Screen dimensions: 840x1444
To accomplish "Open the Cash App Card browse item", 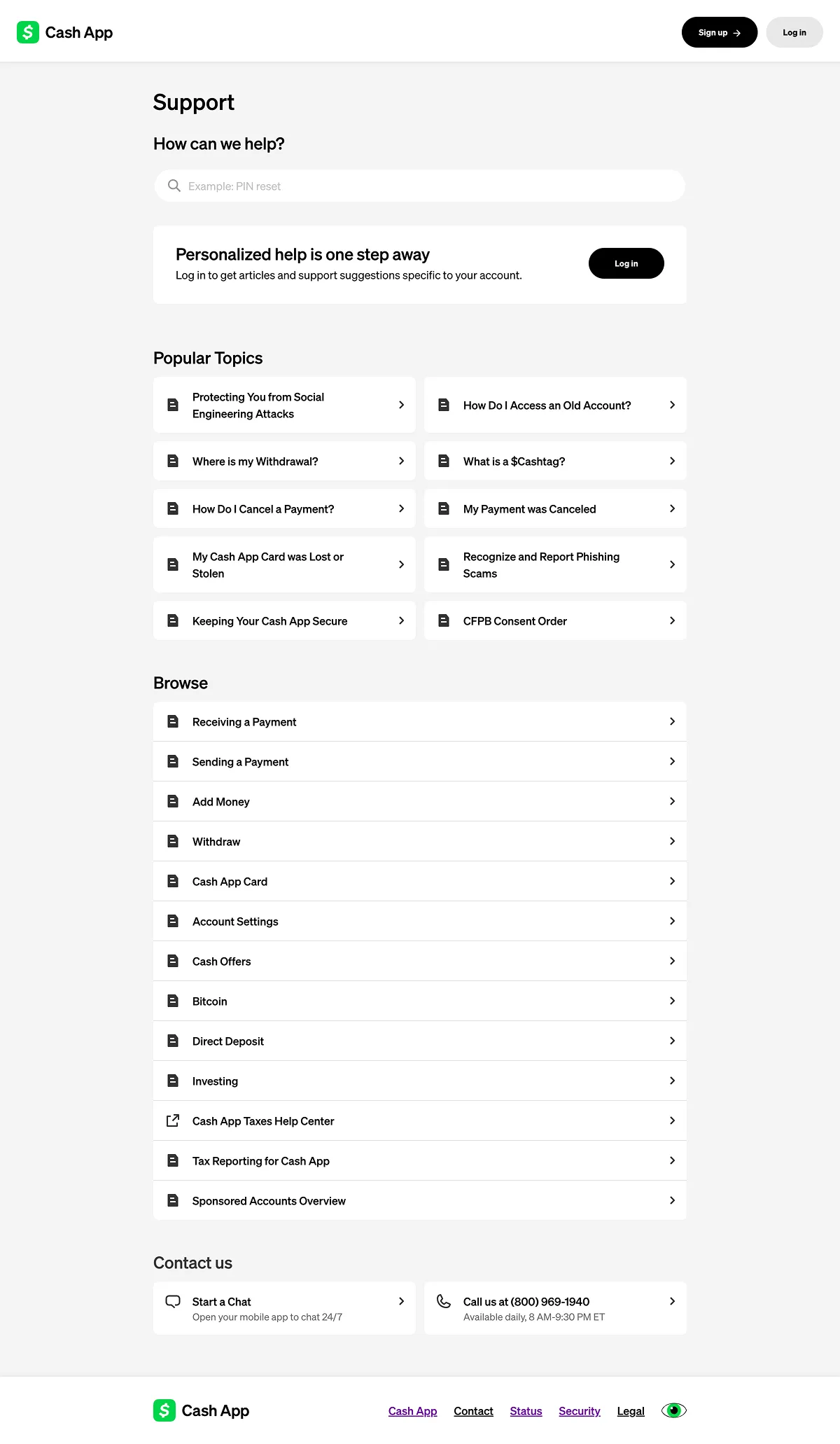I will [x=230, y=882].
